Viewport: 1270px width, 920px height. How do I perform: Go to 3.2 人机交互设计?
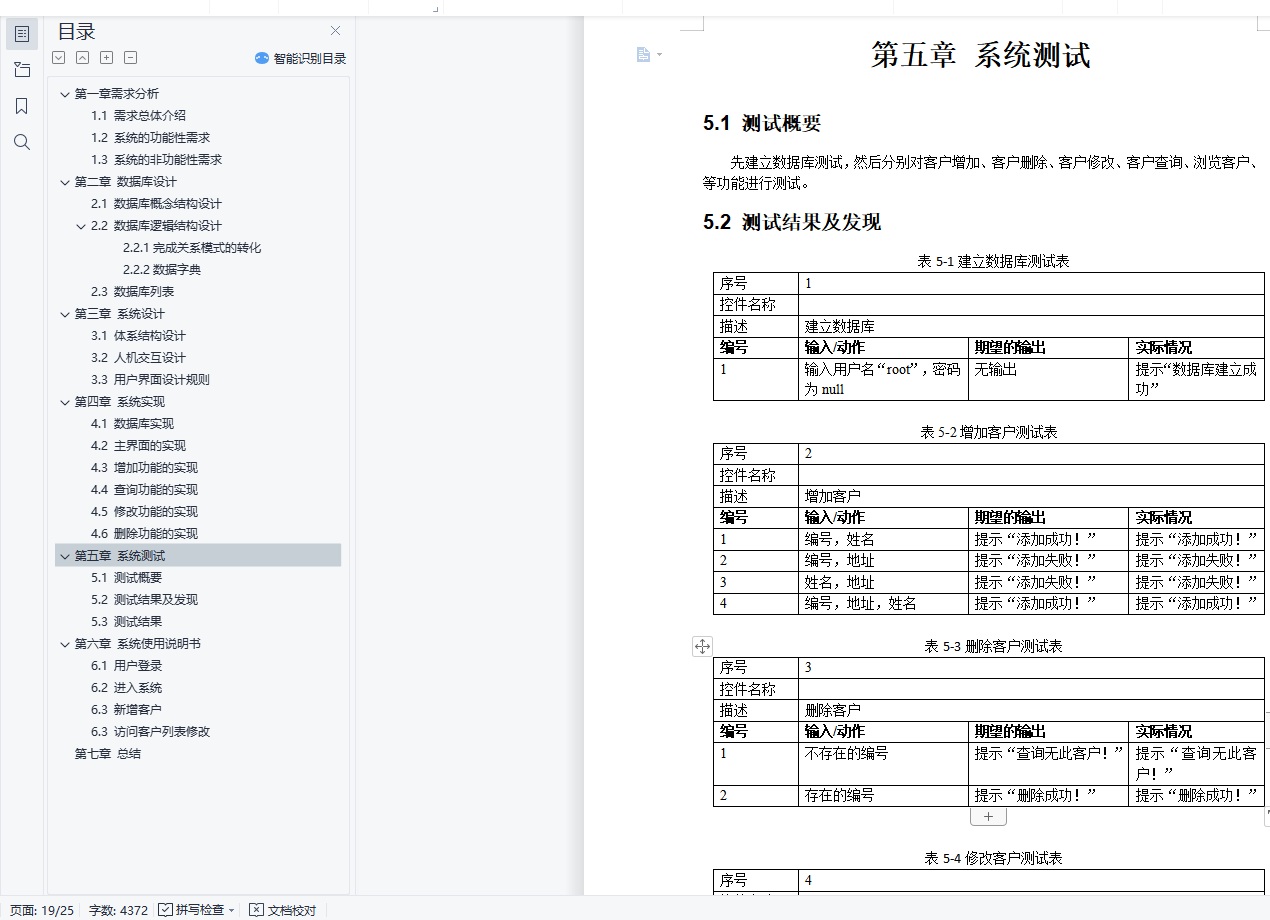point(138,358)
